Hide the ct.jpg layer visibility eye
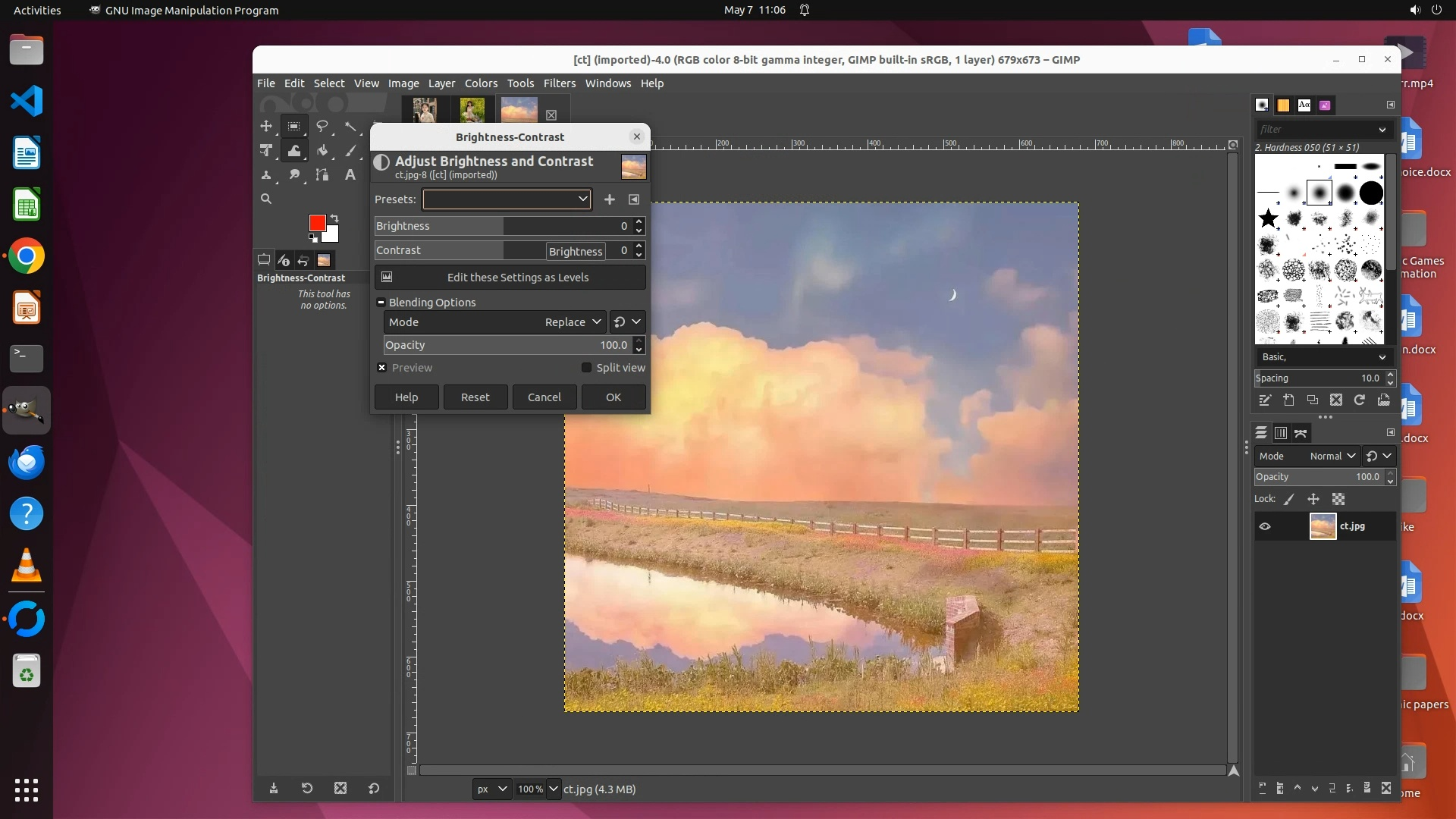The image size is (1456, 819). tap(1265, 526)
